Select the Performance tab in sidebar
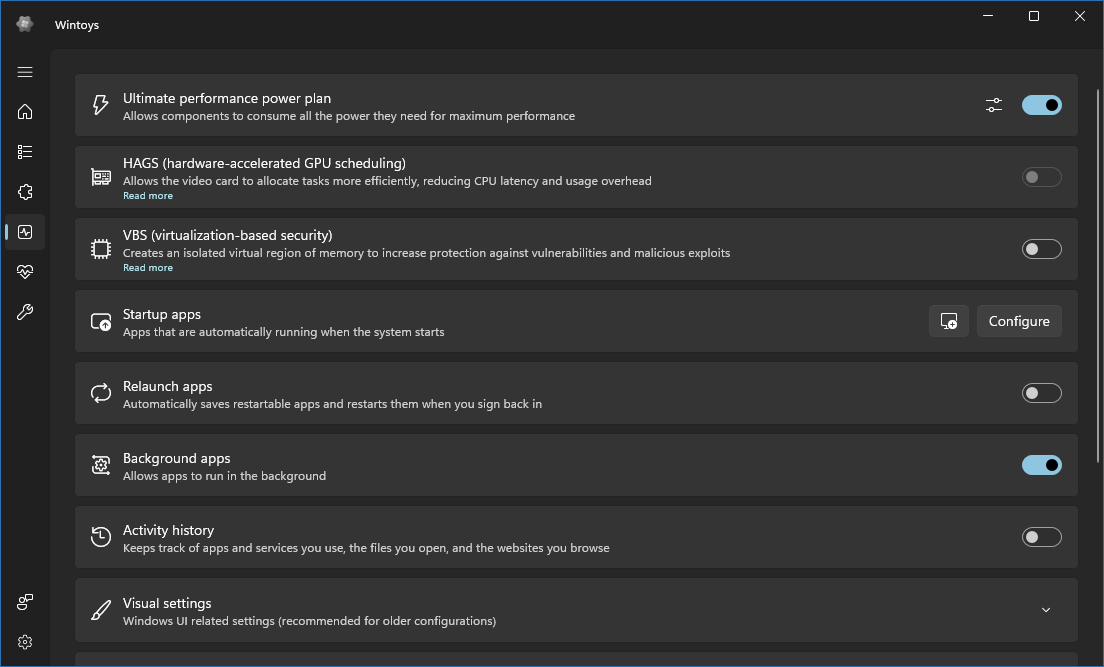 click(x=25, y=232)
